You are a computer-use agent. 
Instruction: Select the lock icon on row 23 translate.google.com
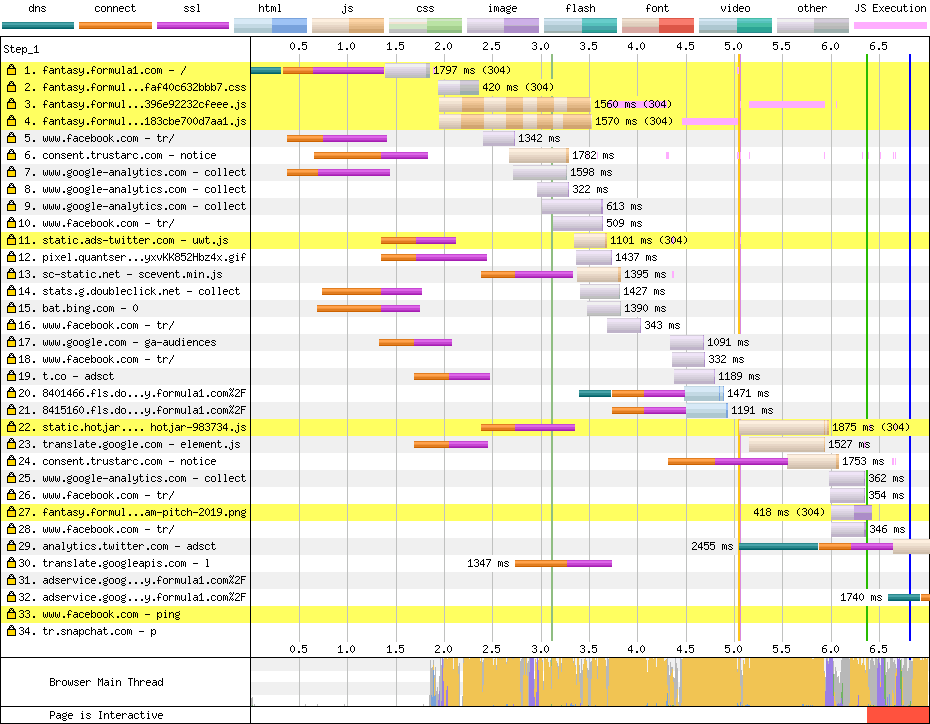point(11,444)
